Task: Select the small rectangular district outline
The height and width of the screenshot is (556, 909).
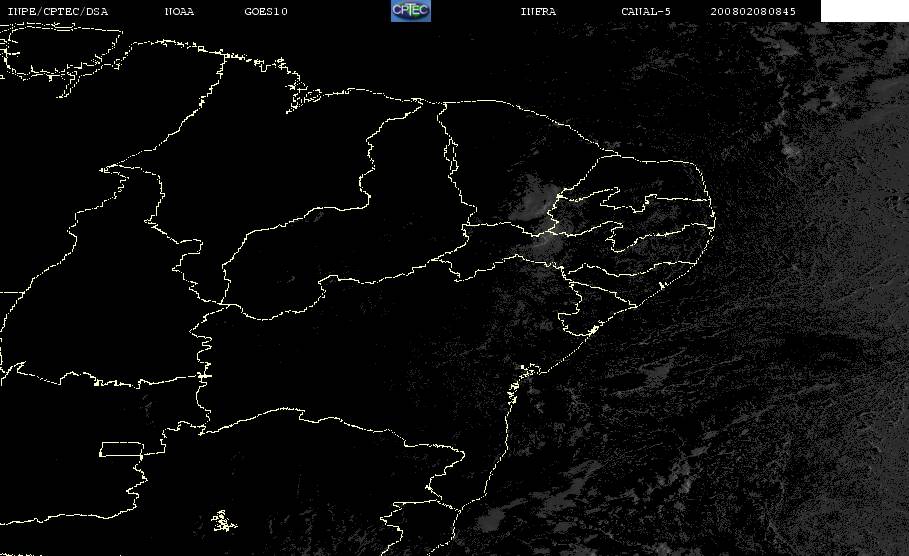Action: (121, 449)
